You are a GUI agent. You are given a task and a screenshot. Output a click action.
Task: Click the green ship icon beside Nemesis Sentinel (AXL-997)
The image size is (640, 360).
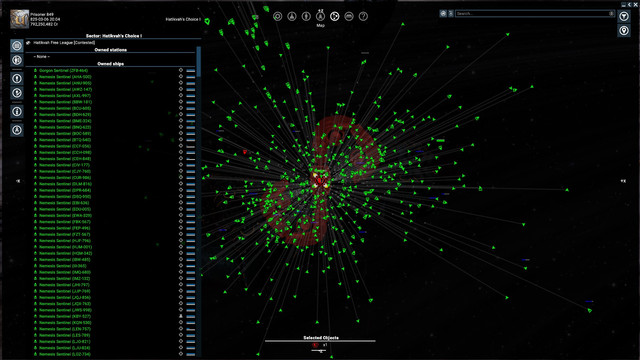[36, 96]
